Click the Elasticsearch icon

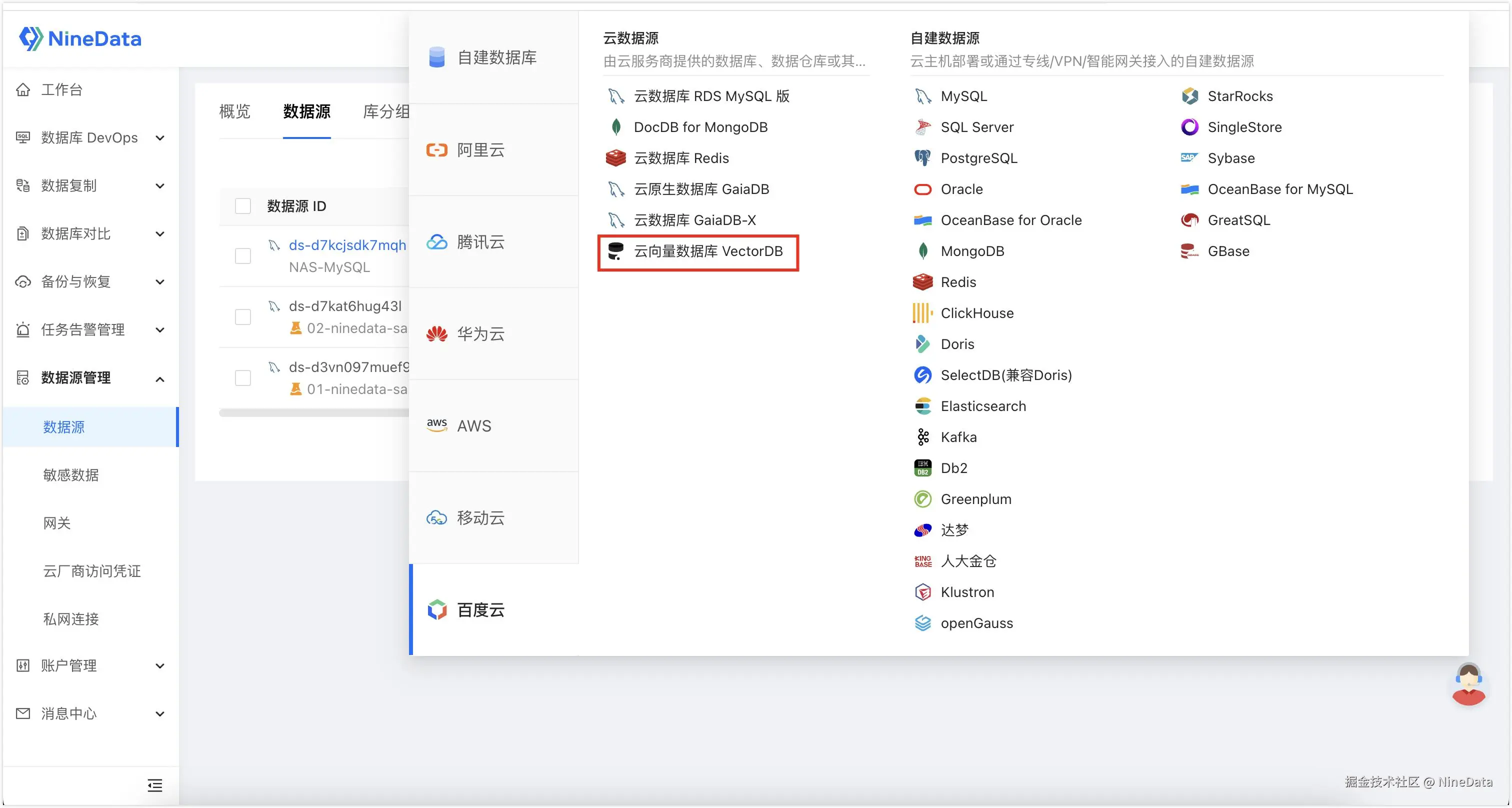pyautogui.click(x=922, y=406)
